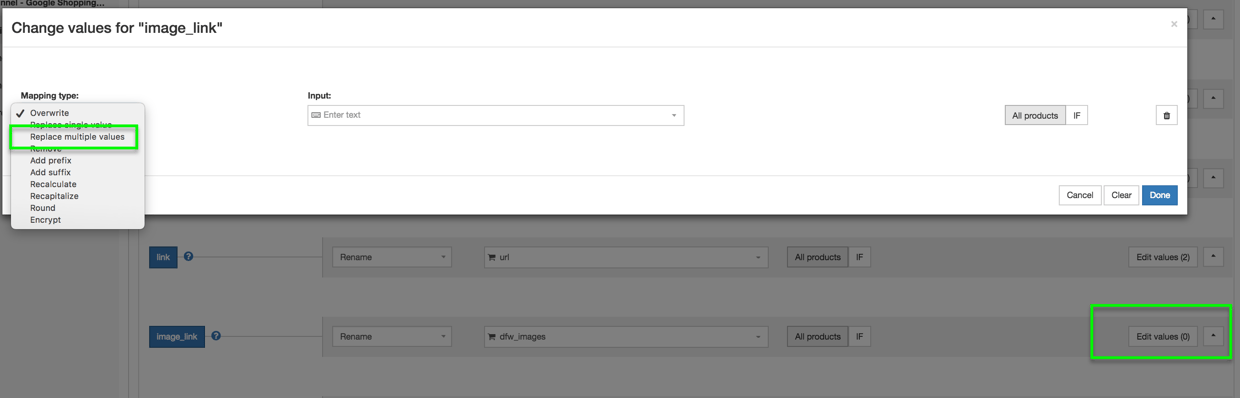Close the Change values dialog

1174,24
